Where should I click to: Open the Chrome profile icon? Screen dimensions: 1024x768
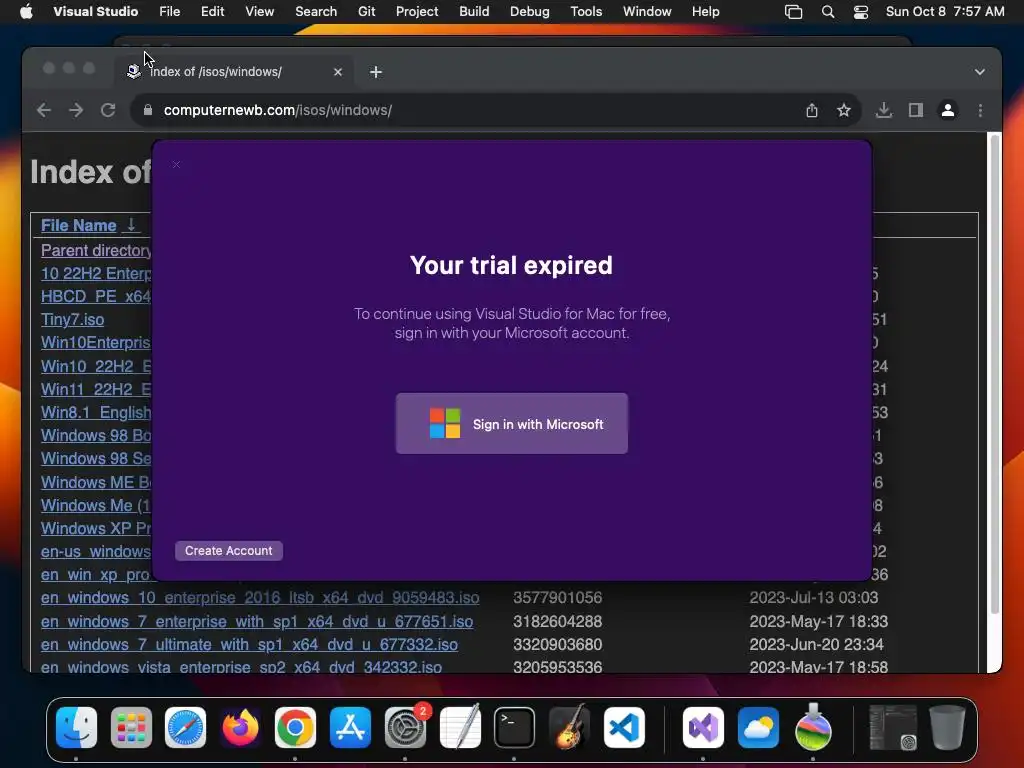tap(948, 110)
